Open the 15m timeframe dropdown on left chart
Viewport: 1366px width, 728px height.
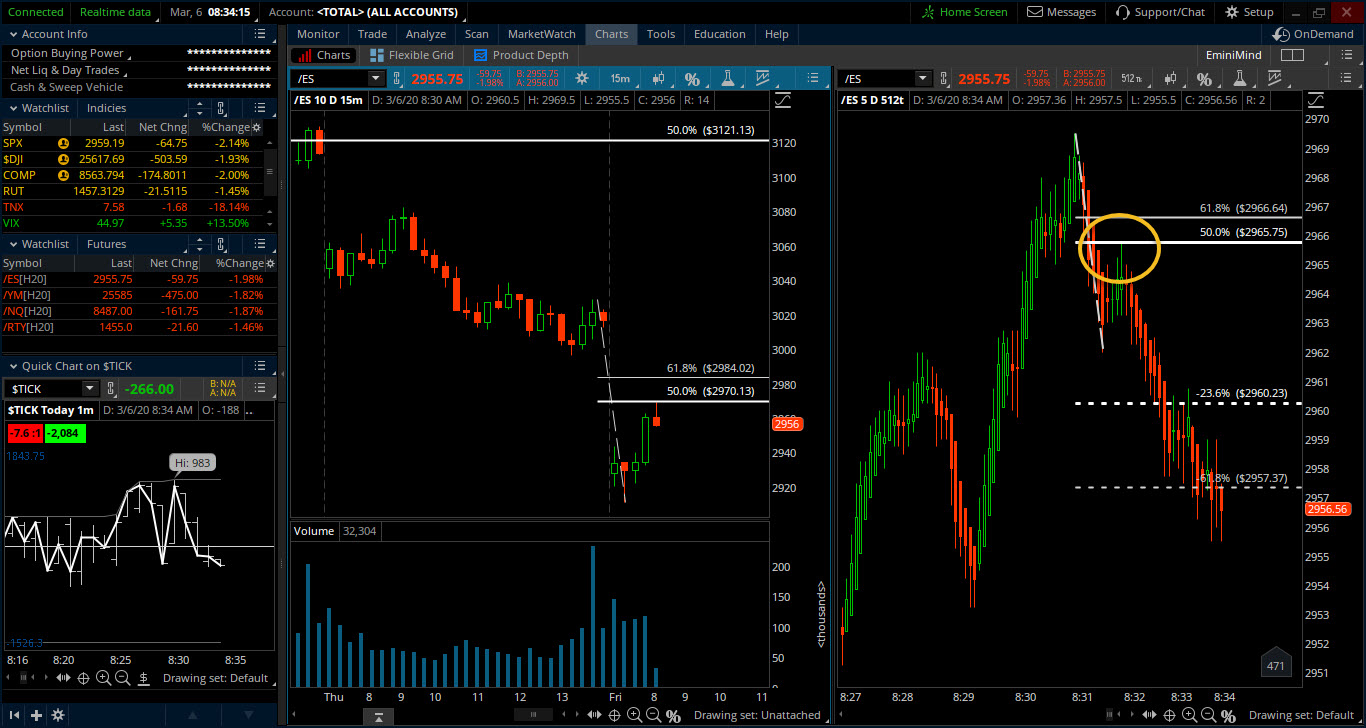[x=619, y=77]
